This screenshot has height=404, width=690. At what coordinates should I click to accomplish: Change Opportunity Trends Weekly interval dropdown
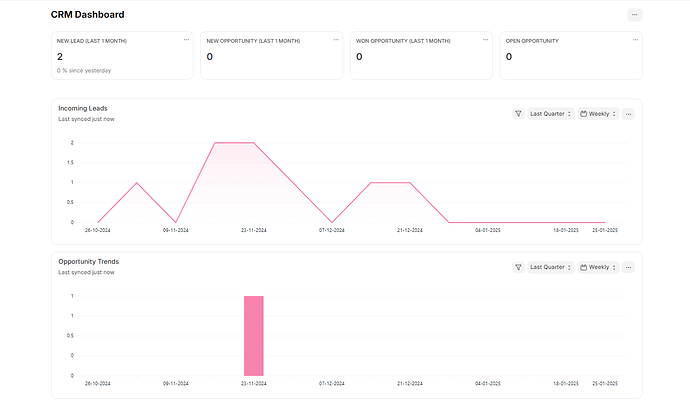click(x=598, y=267)
